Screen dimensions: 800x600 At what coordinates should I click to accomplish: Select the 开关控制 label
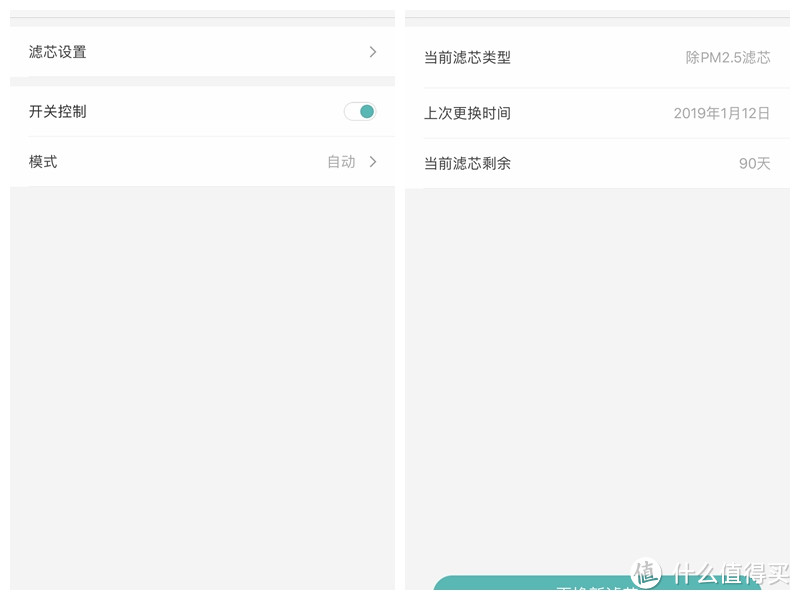tap(58, 112)
